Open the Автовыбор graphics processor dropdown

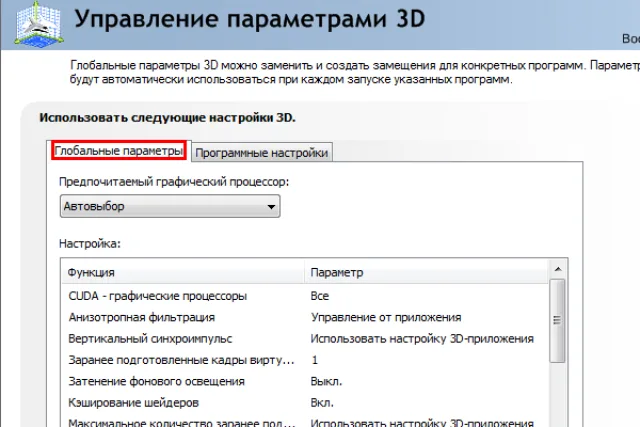[x=170, y=206]
